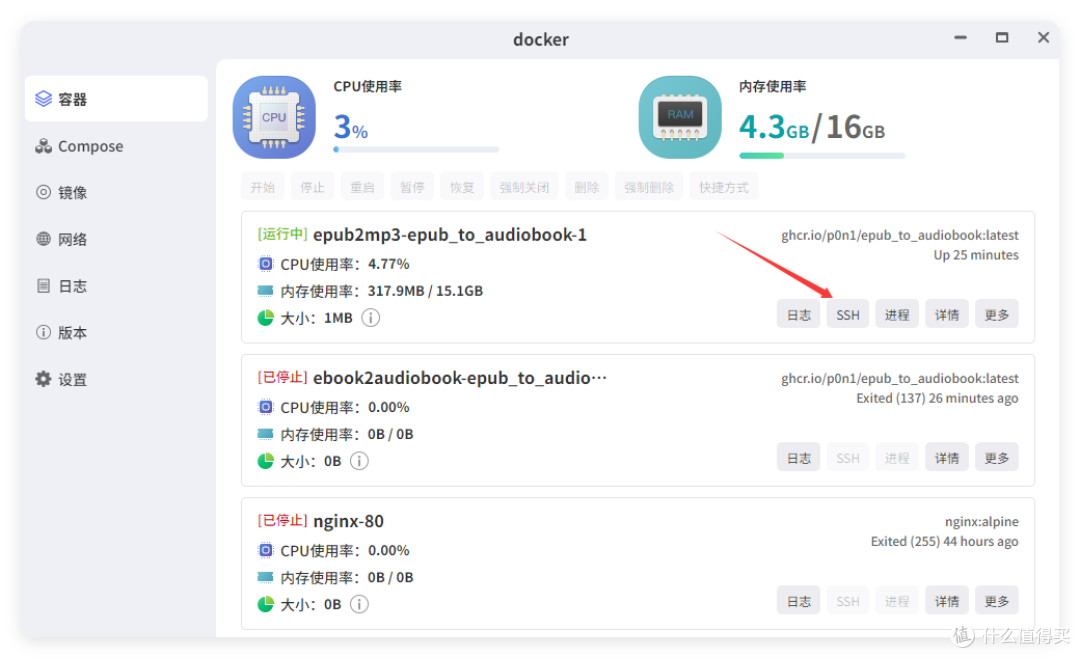Click the size info icon for epub2mp3 container
The height and width of the screenshot is (658, 1080).
tap(371, 318)
